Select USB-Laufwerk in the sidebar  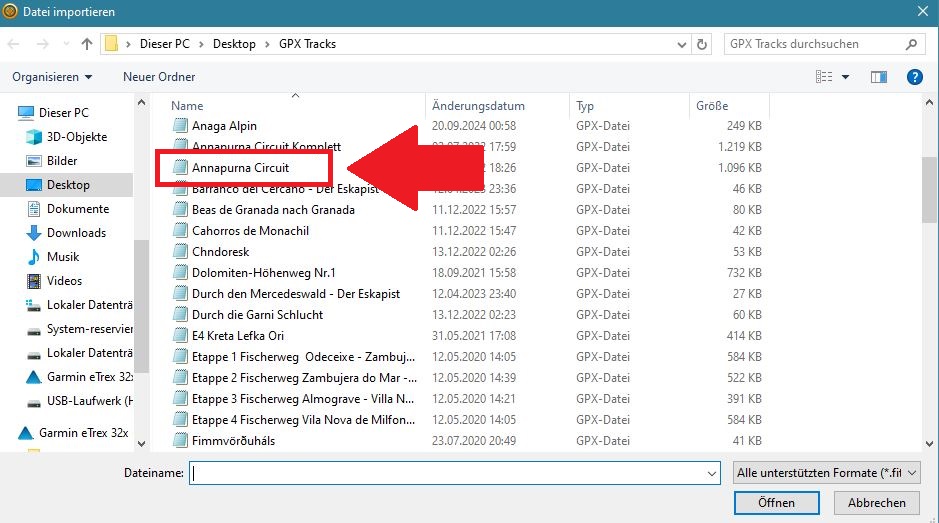(89, 401)
